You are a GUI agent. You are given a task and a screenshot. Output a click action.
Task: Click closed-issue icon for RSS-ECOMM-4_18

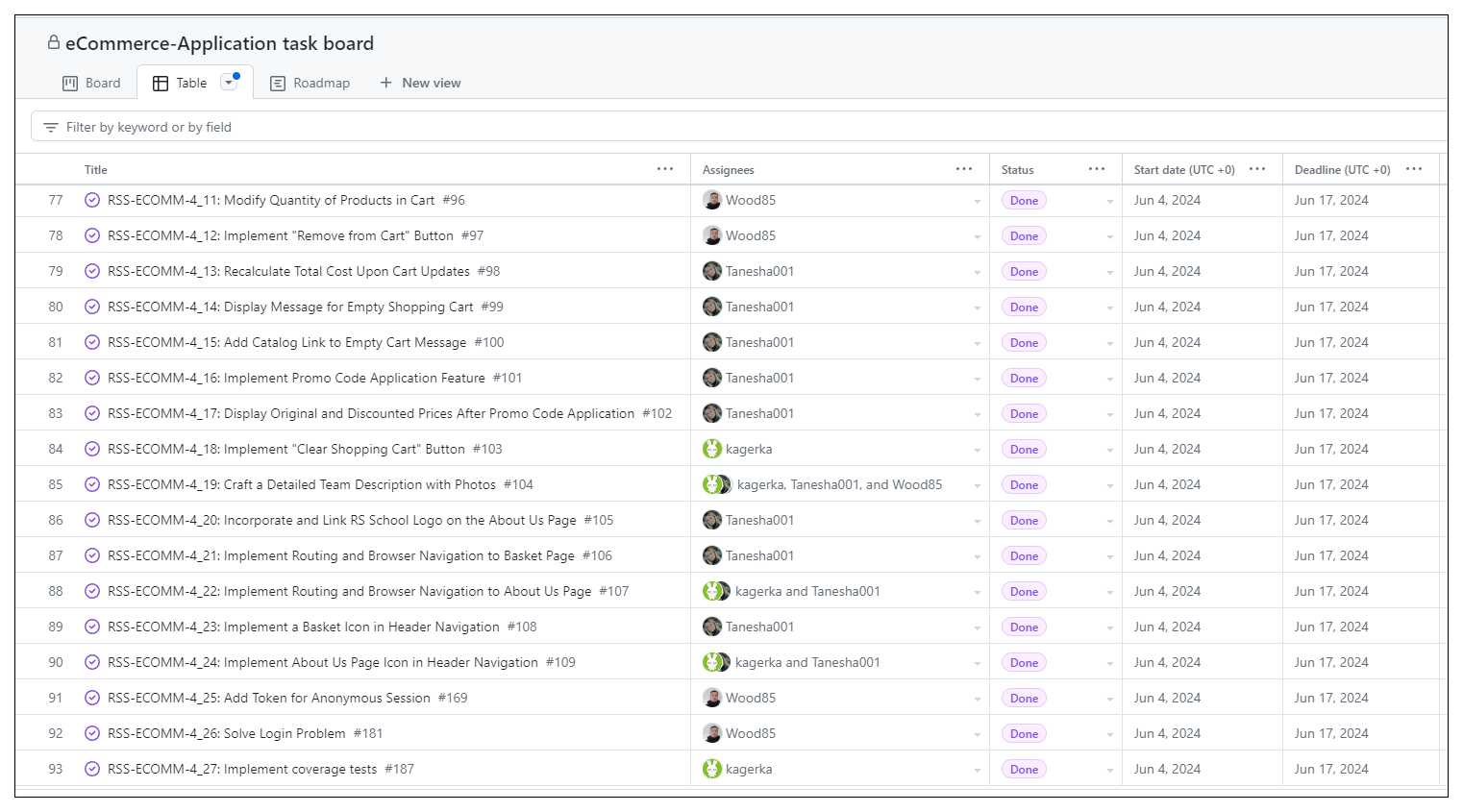click(92, 449)
